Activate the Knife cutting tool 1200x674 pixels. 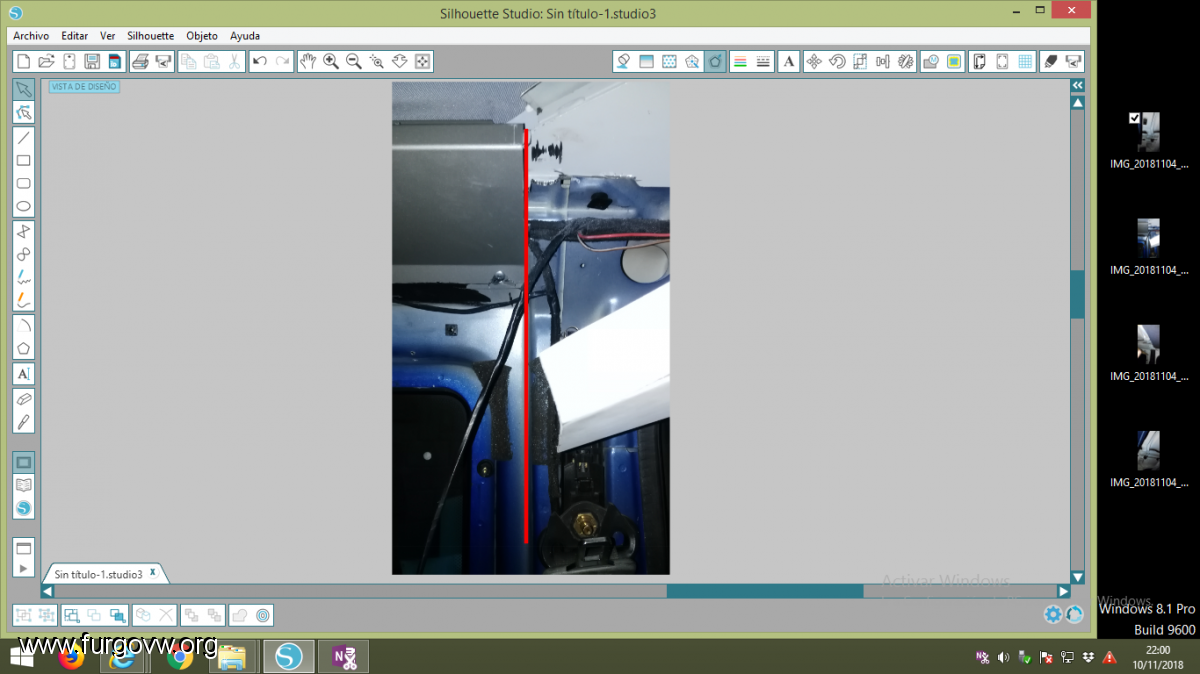[x=23, y=422]
